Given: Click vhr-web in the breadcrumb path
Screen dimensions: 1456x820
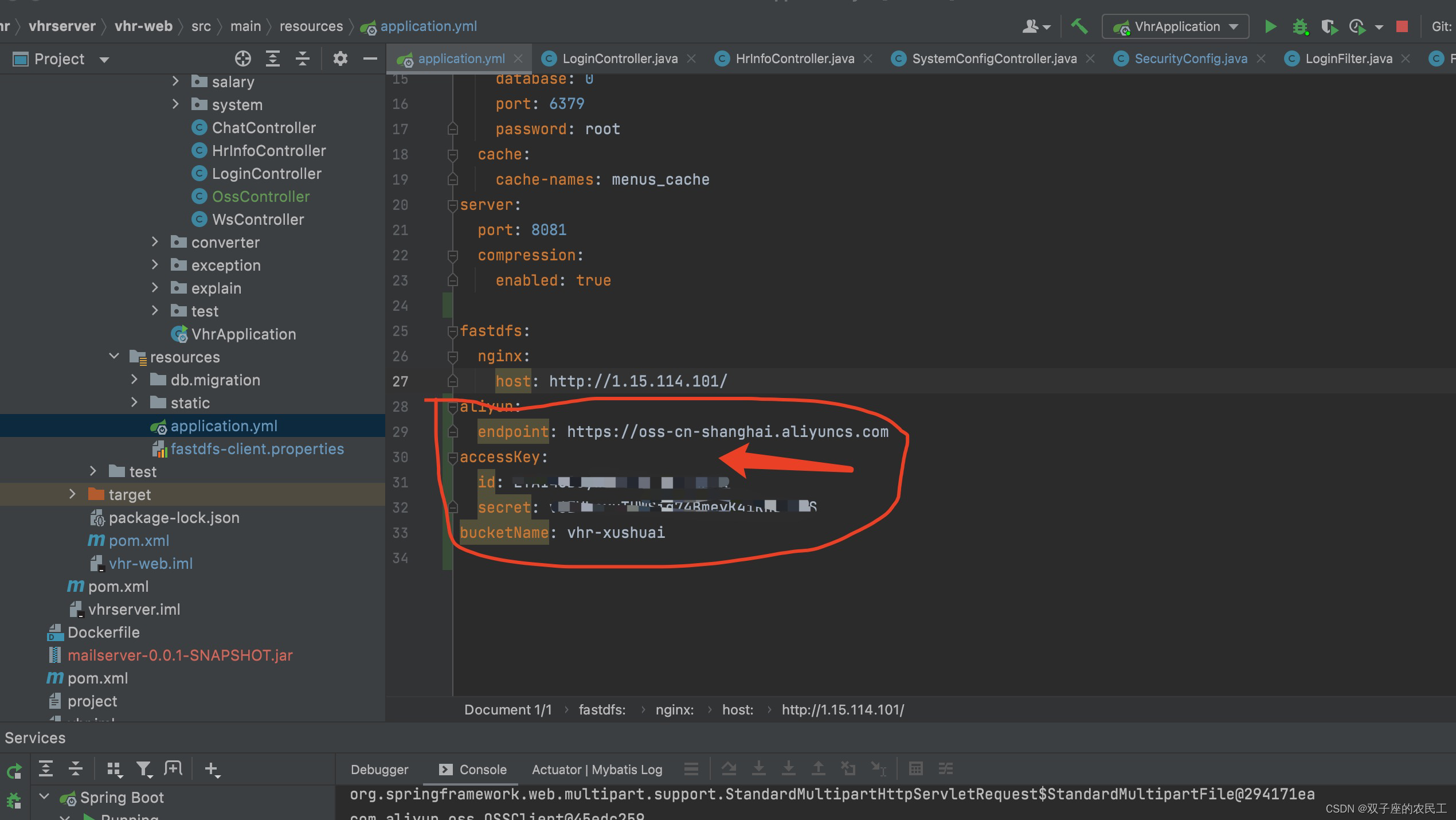Looking at the screenshot, I should (x=143, y=26).
